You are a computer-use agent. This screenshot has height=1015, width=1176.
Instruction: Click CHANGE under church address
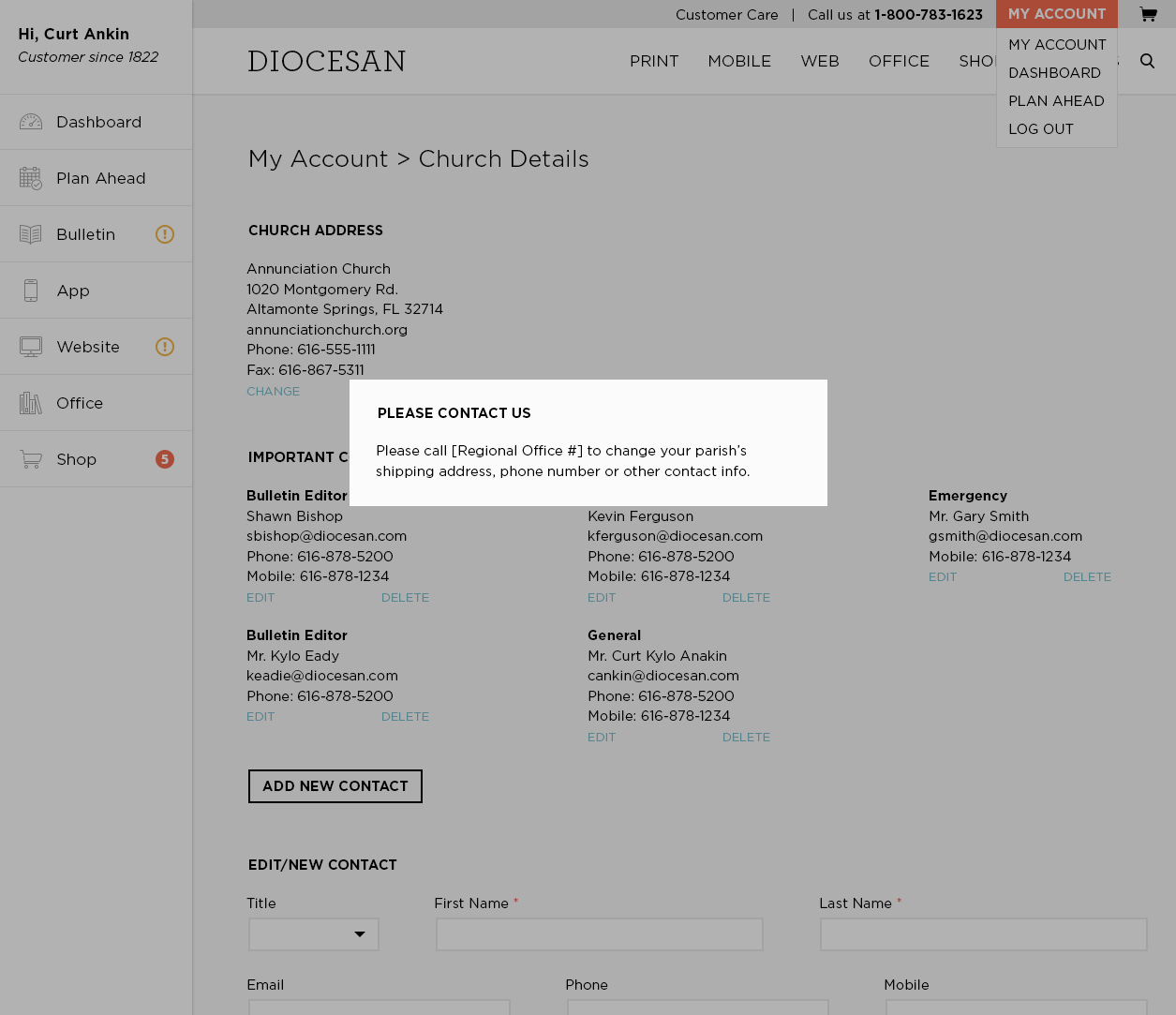click(273, 392)
